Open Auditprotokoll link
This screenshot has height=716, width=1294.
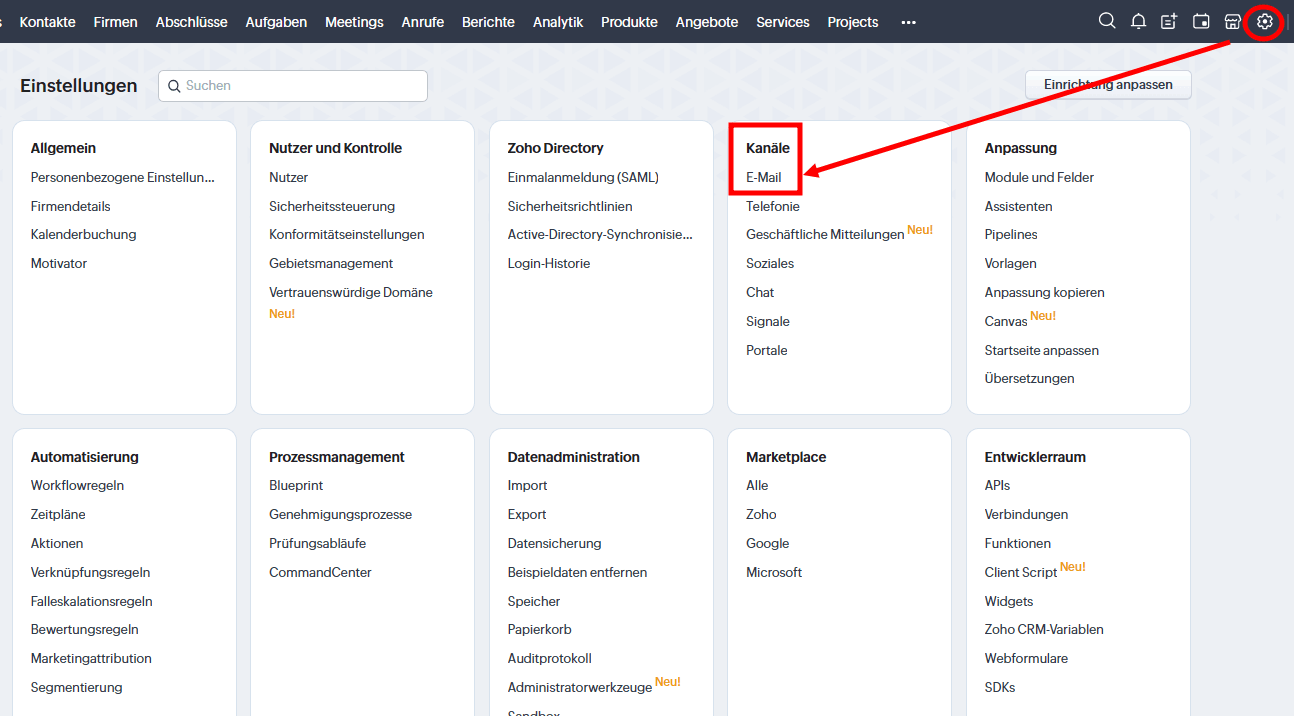click(550, 658)
